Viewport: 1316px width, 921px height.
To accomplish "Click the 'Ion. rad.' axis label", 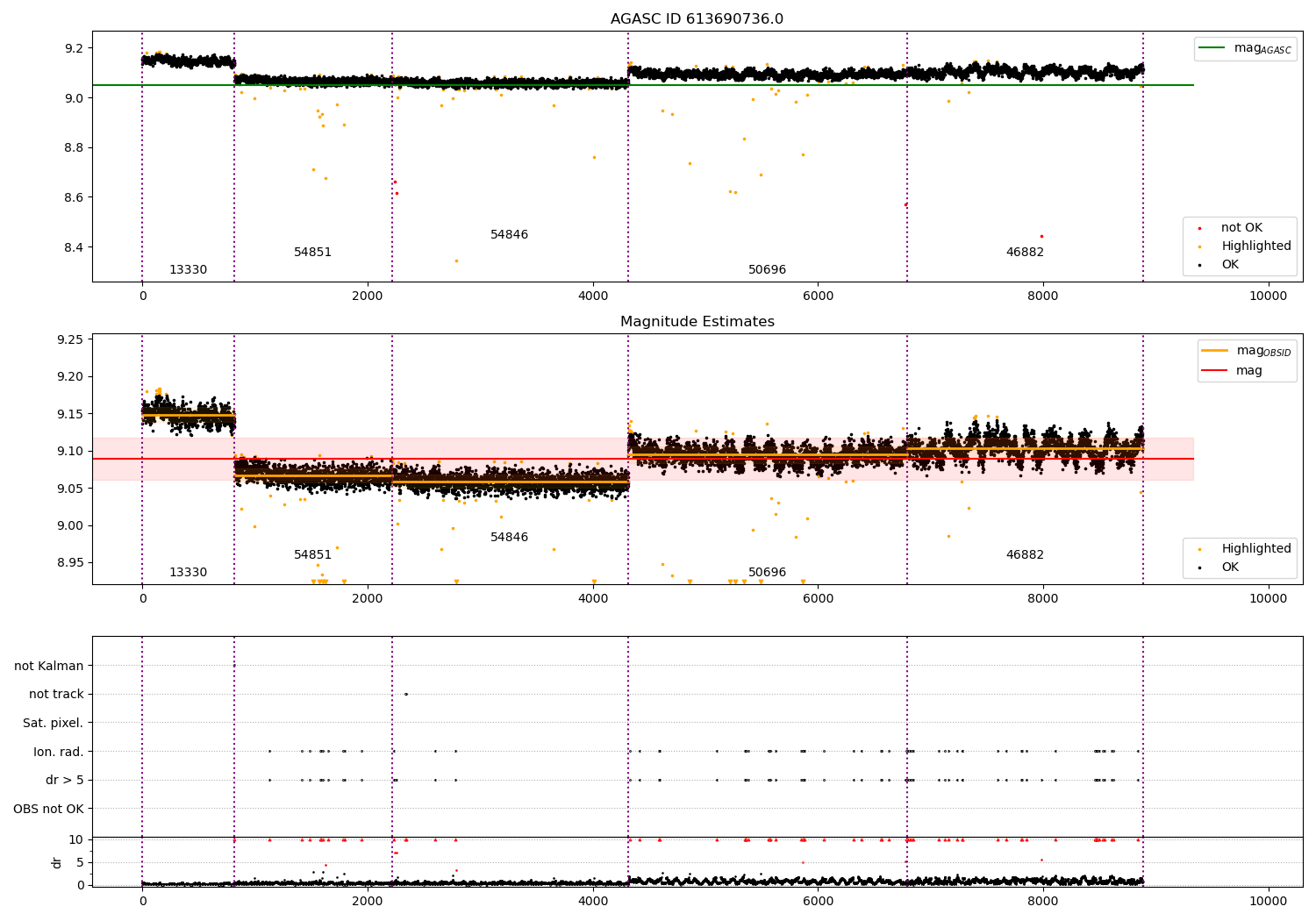I will (x=59, y=753).
